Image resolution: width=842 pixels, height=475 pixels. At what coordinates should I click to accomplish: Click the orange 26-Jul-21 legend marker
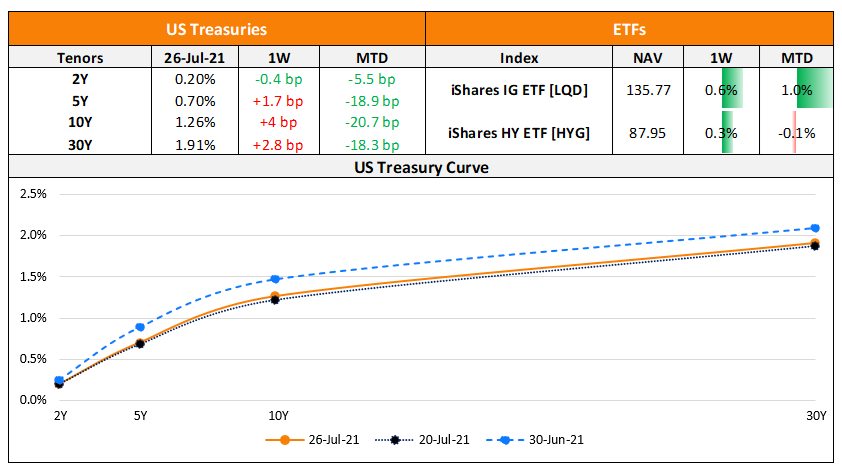pyautogui.click(x=285, y=438)
